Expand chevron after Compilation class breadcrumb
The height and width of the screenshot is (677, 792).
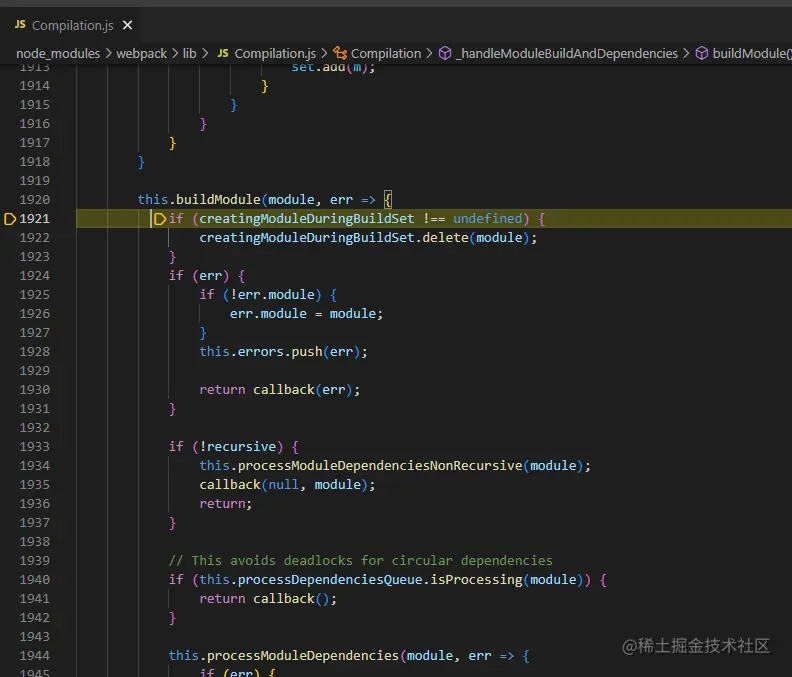(429, 53)
